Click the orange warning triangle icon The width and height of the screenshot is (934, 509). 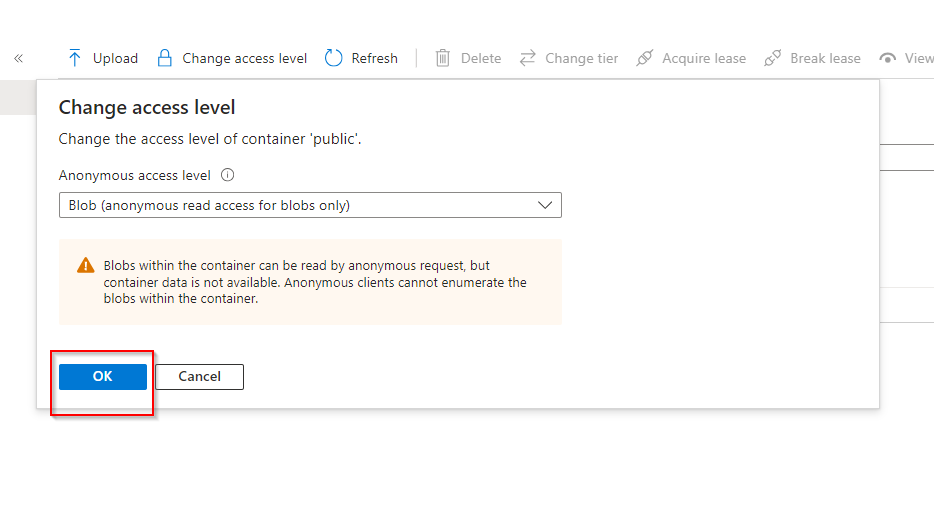86,266
